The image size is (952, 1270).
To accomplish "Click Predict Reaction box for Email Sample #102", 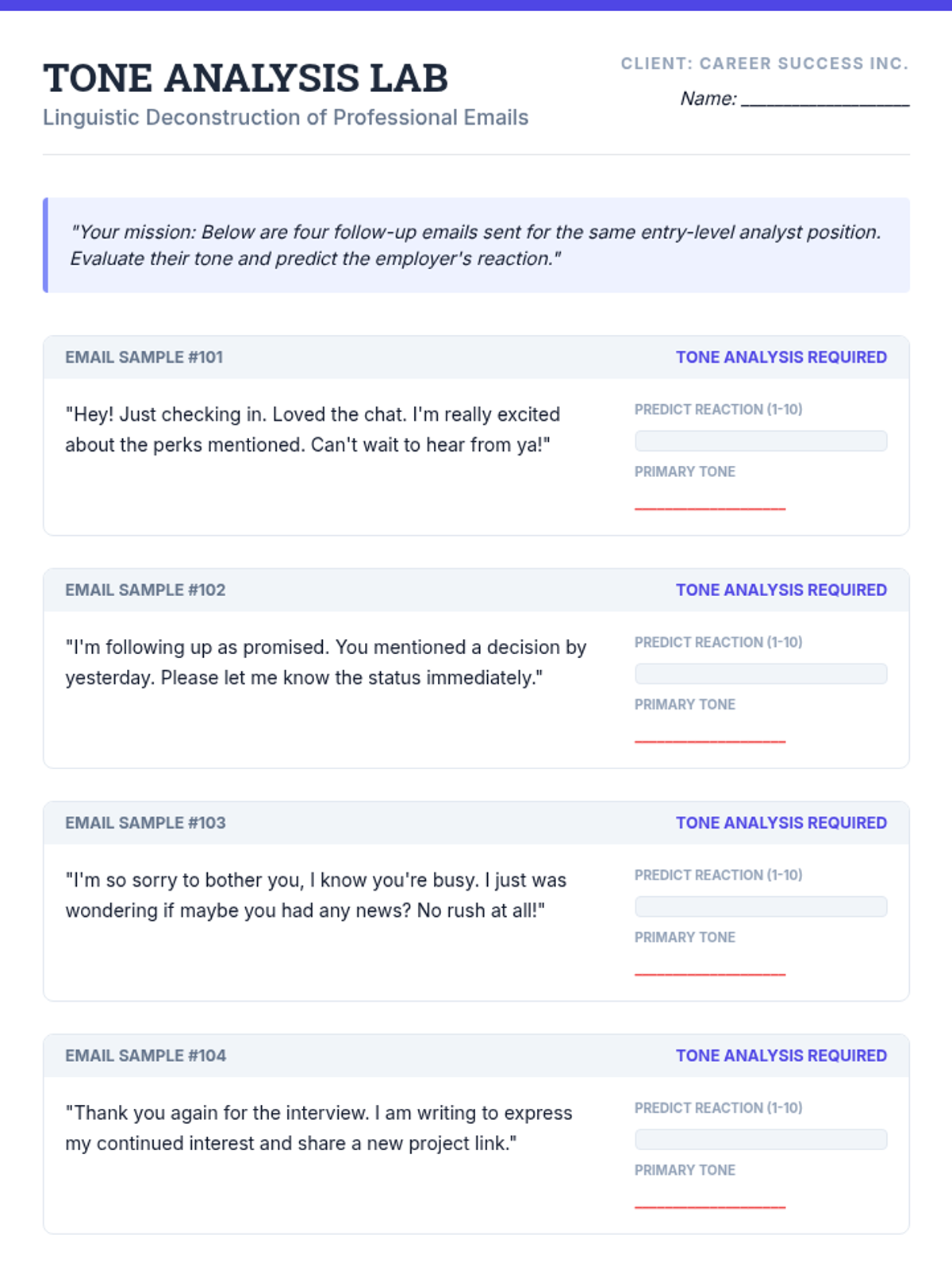I will coord(761,674).
